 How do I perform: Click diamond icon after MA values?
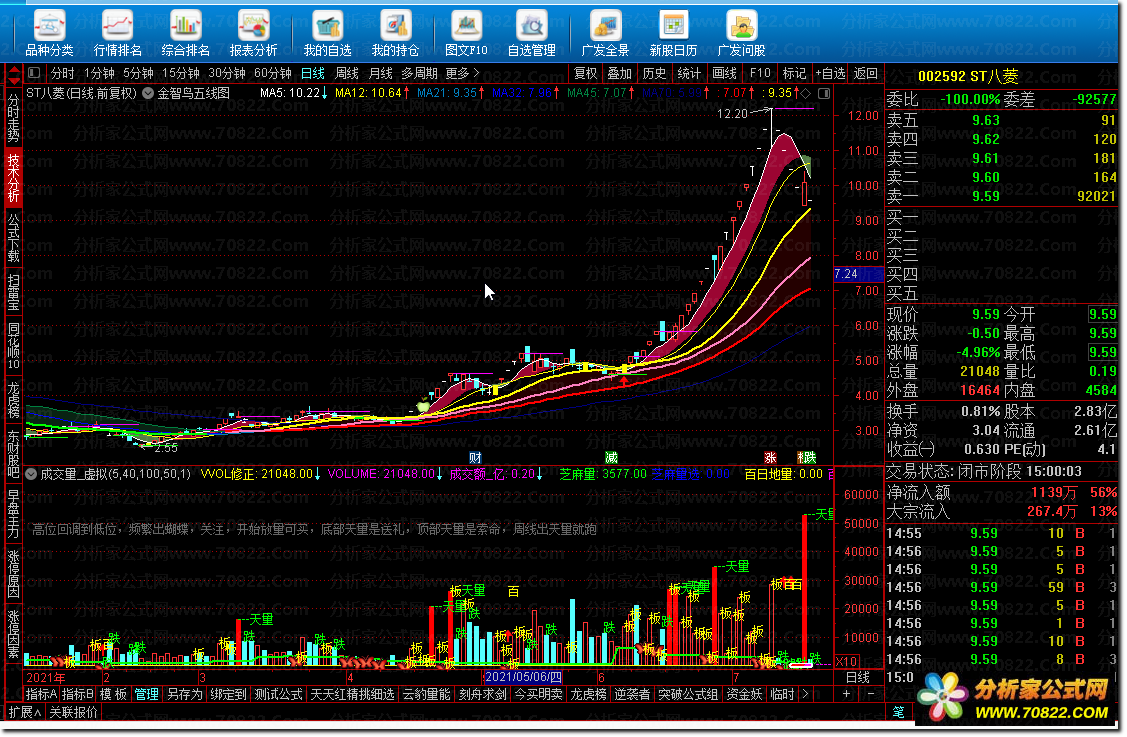click(806, 93)
